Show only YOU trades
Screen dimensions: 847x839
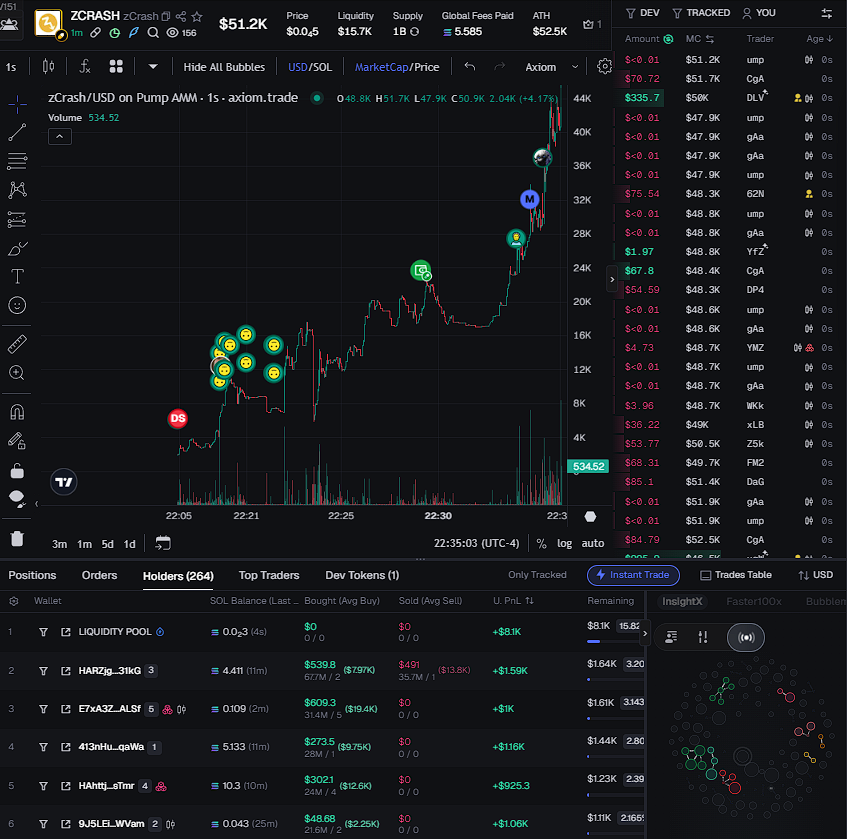(759, 13)
